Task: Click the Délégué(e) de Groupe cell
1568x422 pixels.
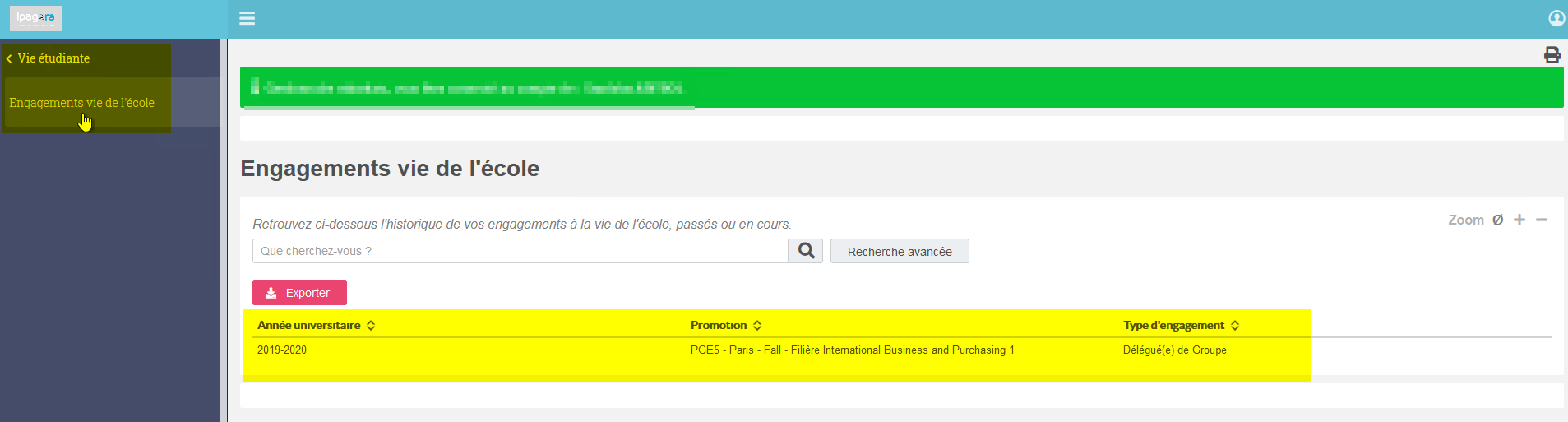Action: coord(1174,350)
